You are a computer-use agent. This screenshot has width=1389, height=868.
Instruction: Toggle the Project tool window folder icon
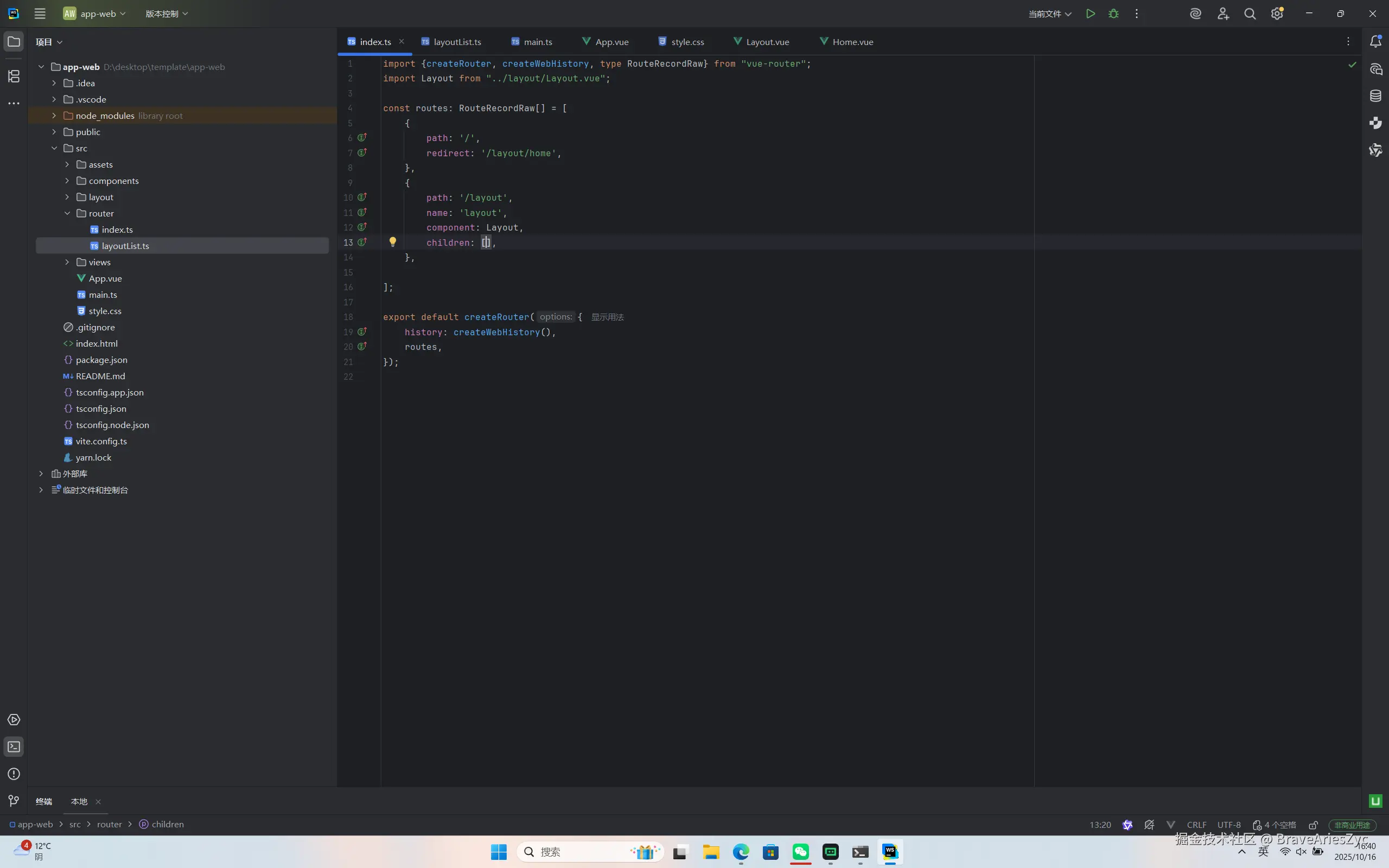click(14, 41)
